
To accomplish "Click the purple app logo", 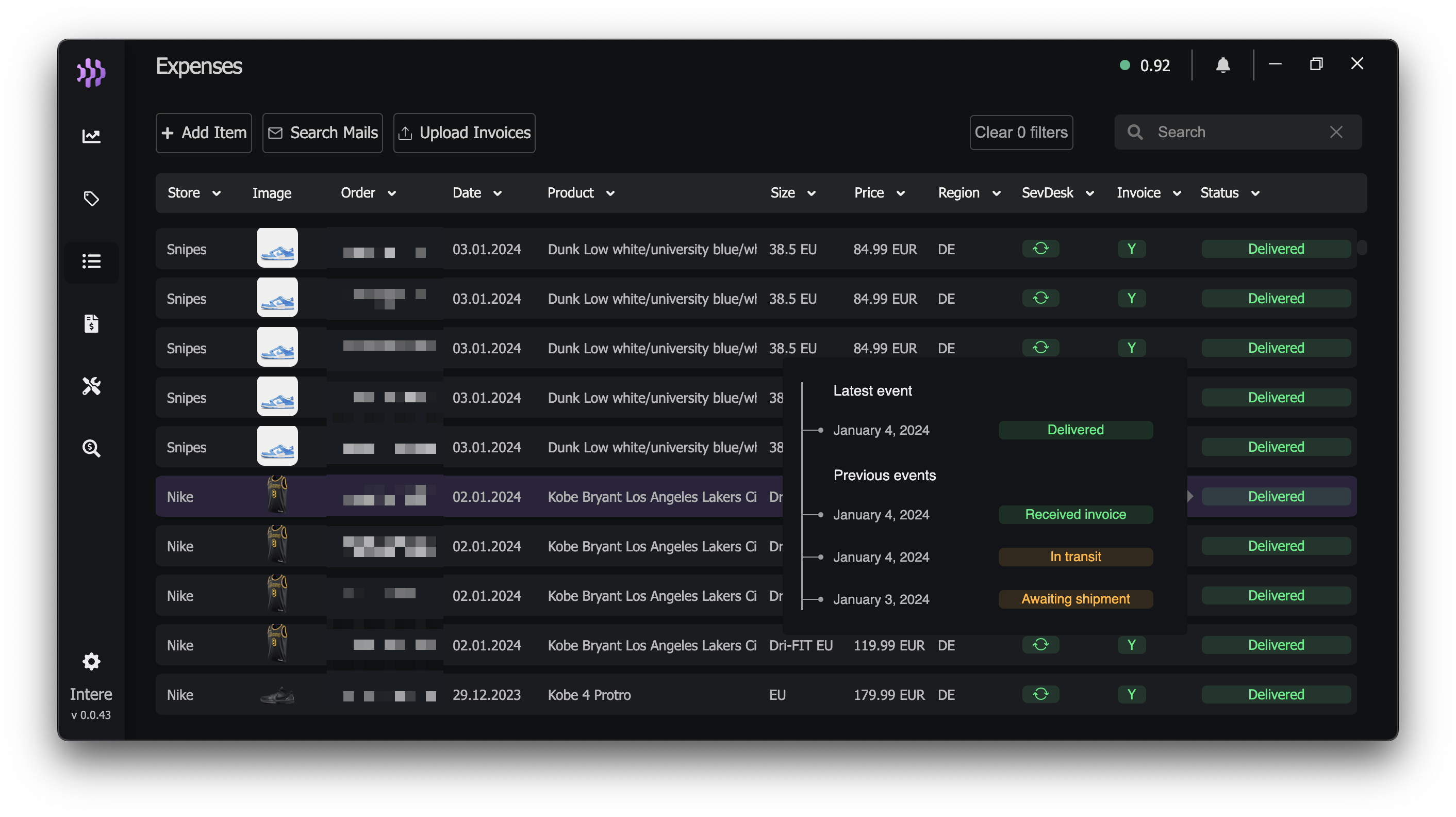I will (91, 72).
